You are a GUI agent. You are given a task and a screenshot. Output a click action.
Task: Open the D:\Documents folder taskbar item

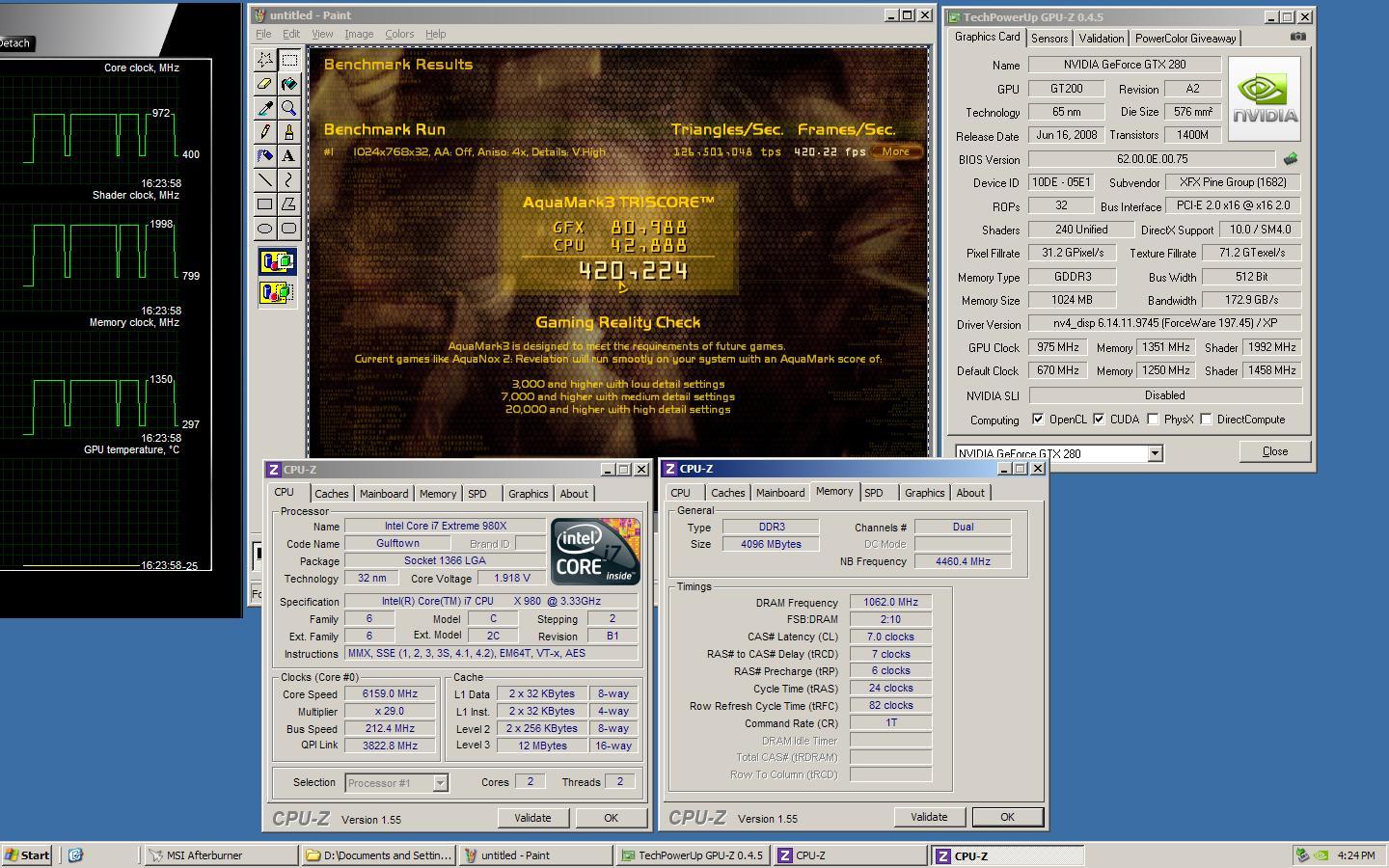tap(378, 854)
